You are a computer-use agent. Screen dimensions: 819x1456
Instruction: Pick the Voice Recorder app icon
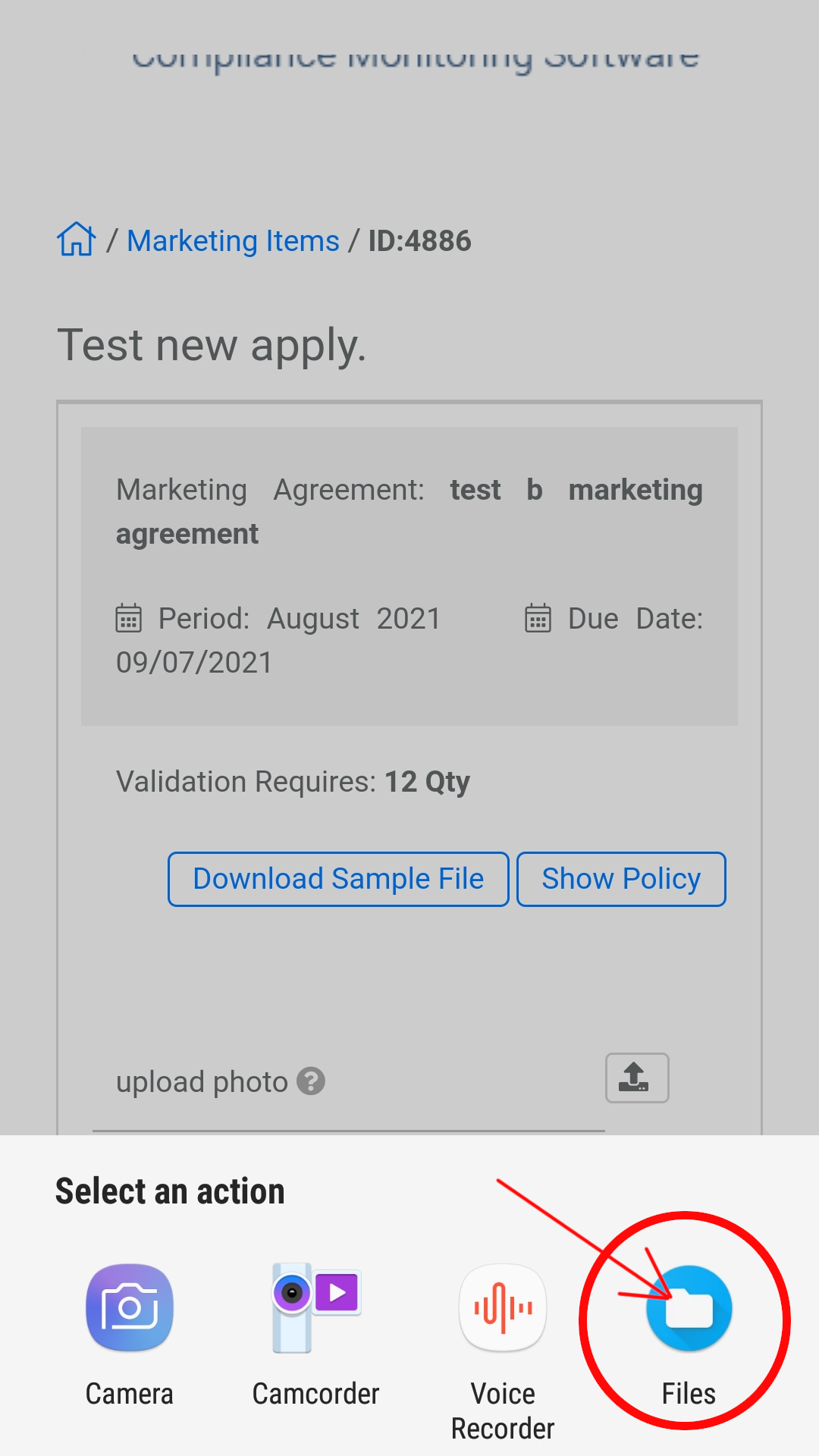503,1307
